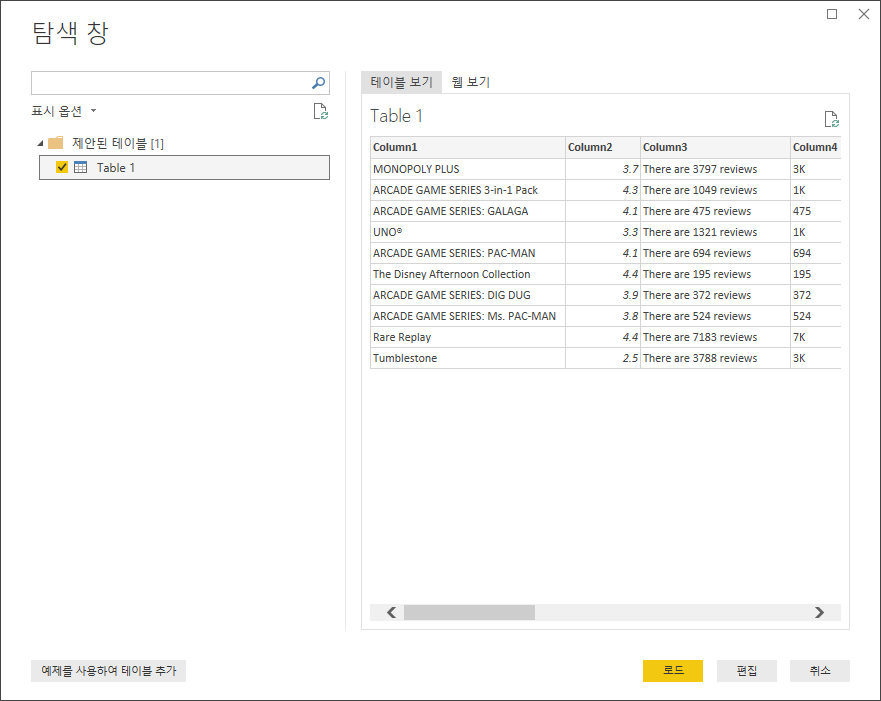The width and height of the screenshot is (881, 701).
Task: Open the 표시 옵션 dropdown
Action: (63, 111)
